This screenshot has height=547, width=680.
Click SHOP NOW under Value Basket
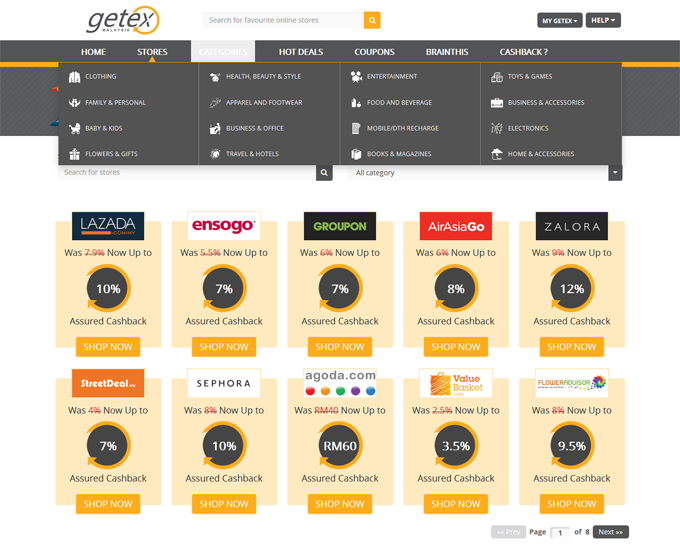pyautogui.click(x=456, y=504)
